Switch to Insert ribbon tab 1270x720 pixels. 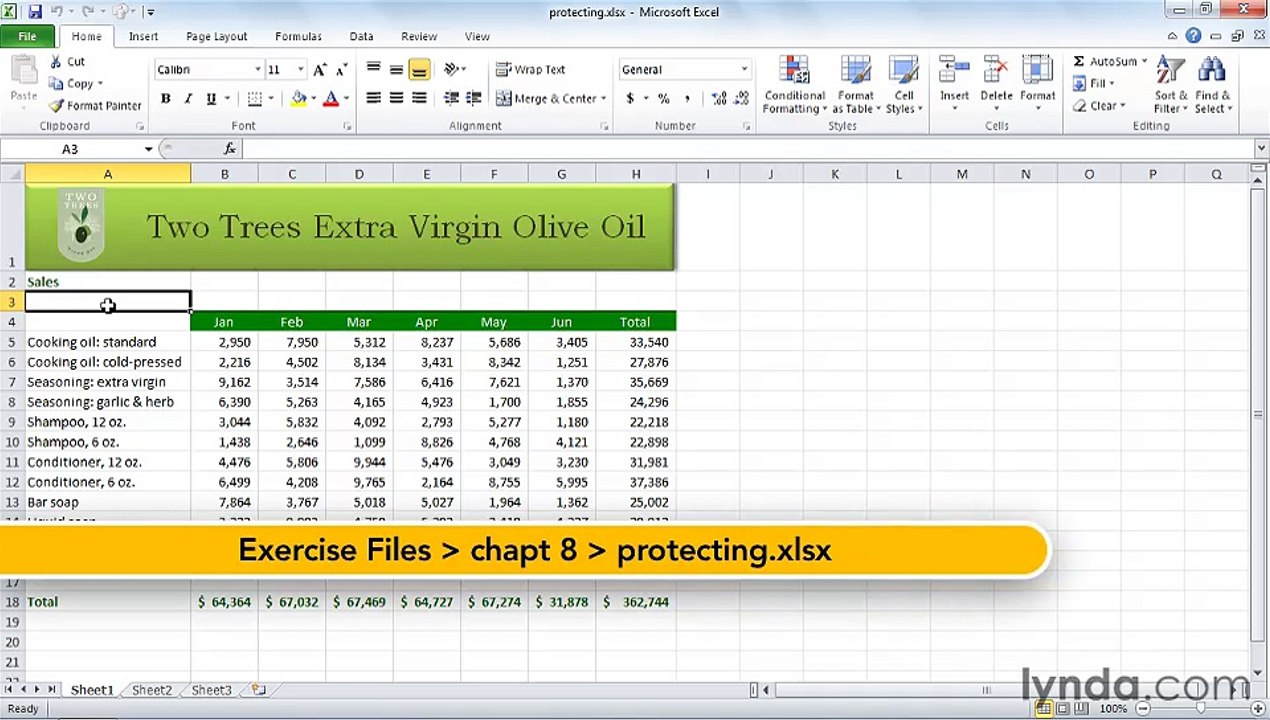tap(143, 36)
